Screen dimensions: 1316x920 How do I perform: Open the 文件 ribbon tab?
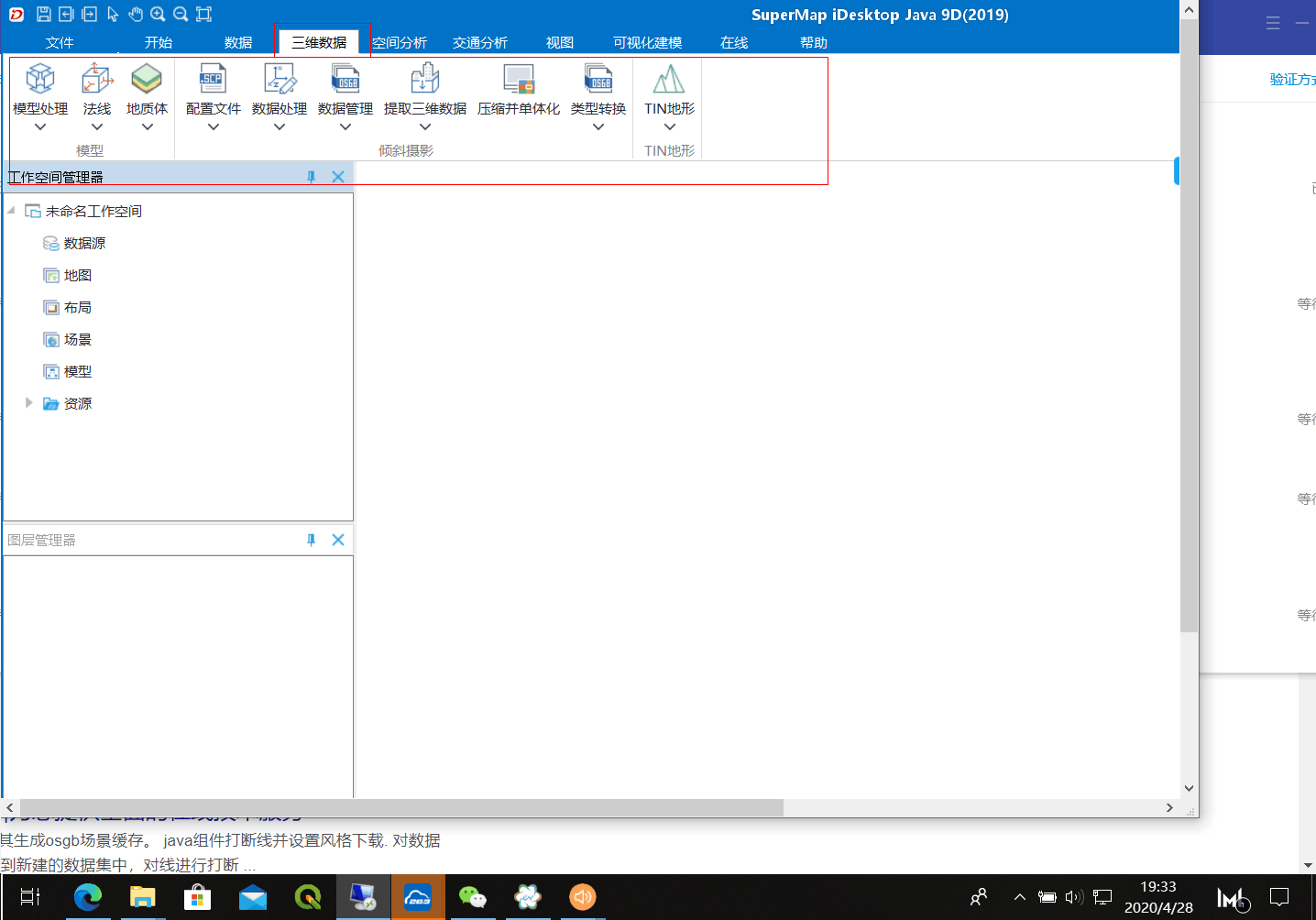60,43
